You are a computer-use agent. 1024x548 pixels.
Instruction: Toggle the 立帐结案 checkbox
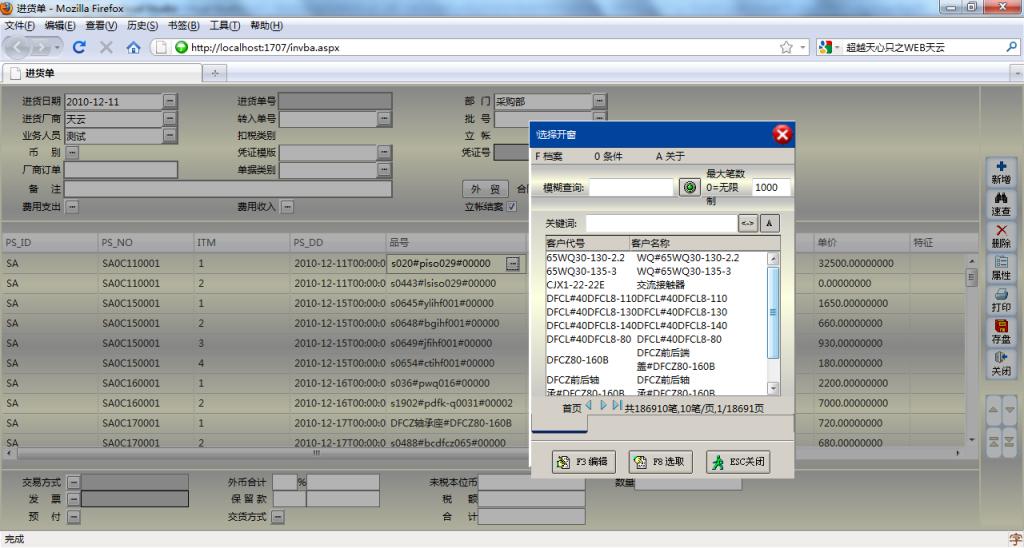coord(512,207)
